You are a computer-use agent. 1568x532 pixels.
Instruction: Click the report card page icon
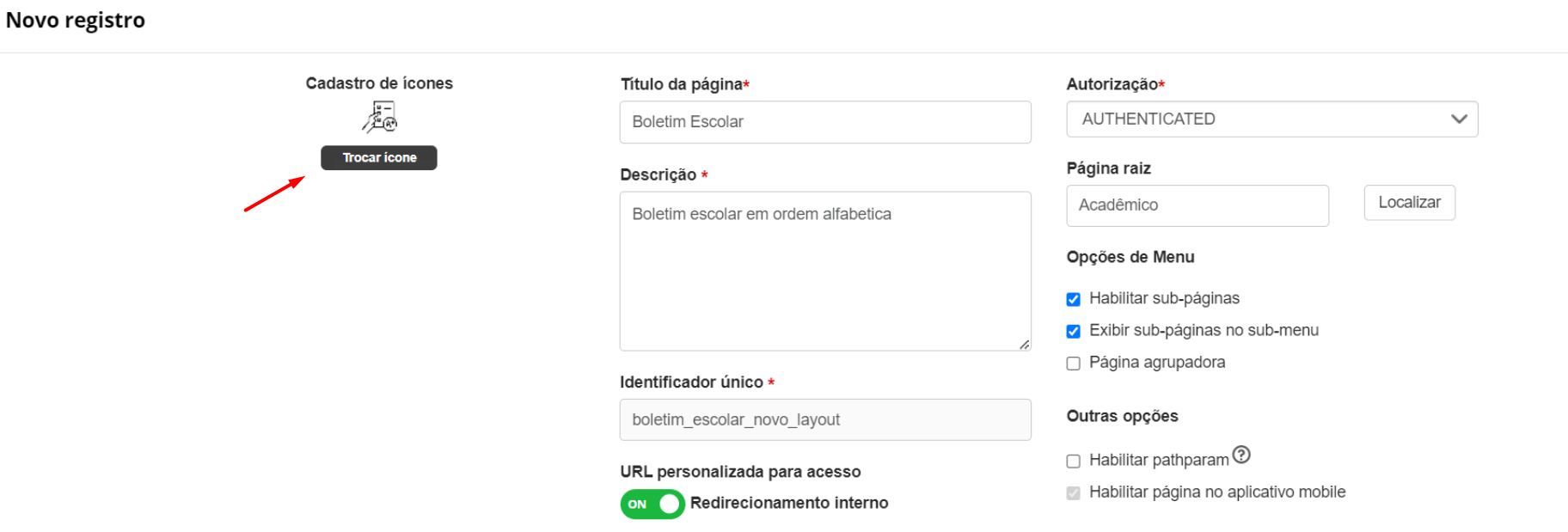379,117
